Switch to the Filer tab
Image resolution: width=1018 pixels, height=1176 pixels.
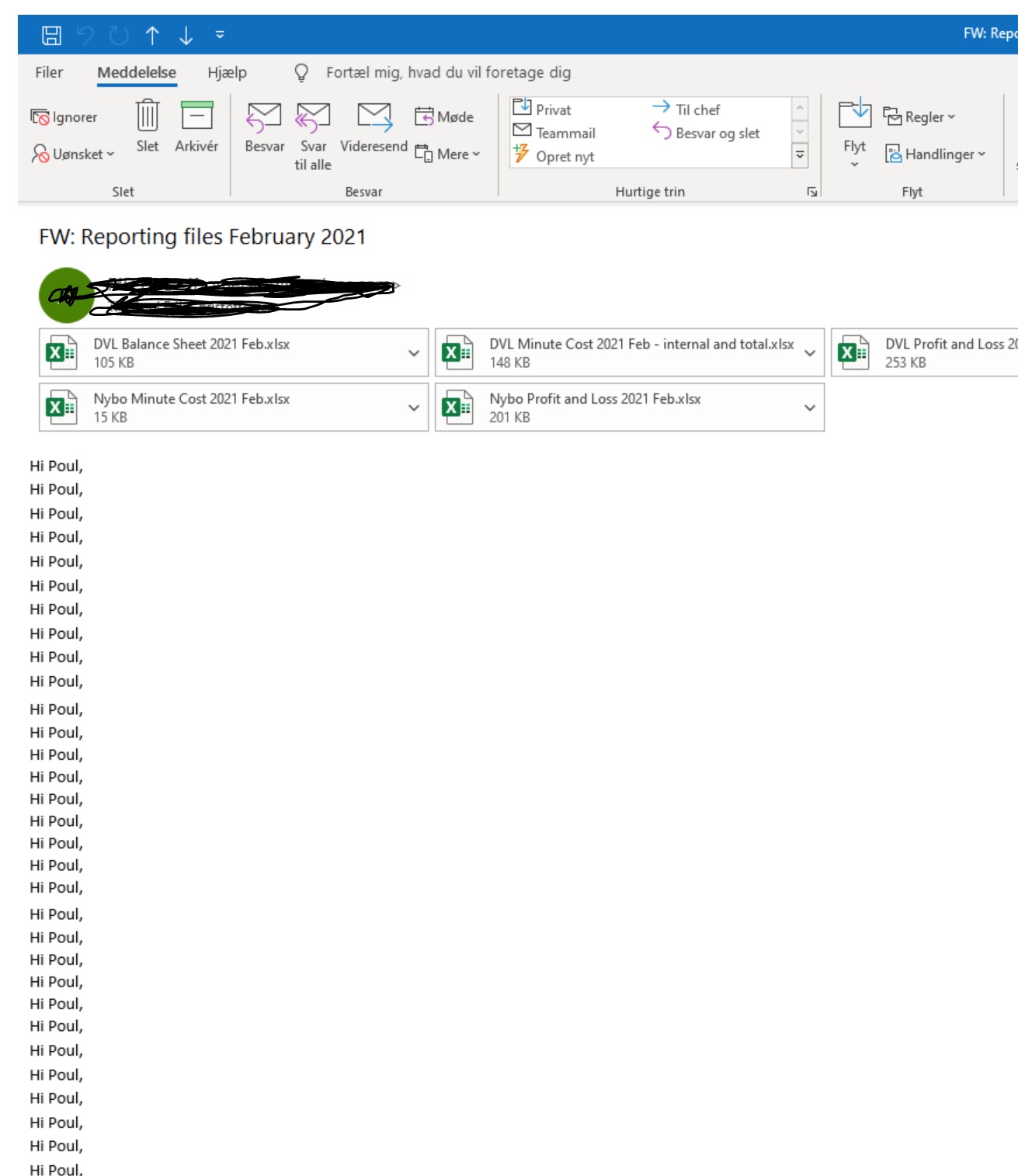point(49,71)
